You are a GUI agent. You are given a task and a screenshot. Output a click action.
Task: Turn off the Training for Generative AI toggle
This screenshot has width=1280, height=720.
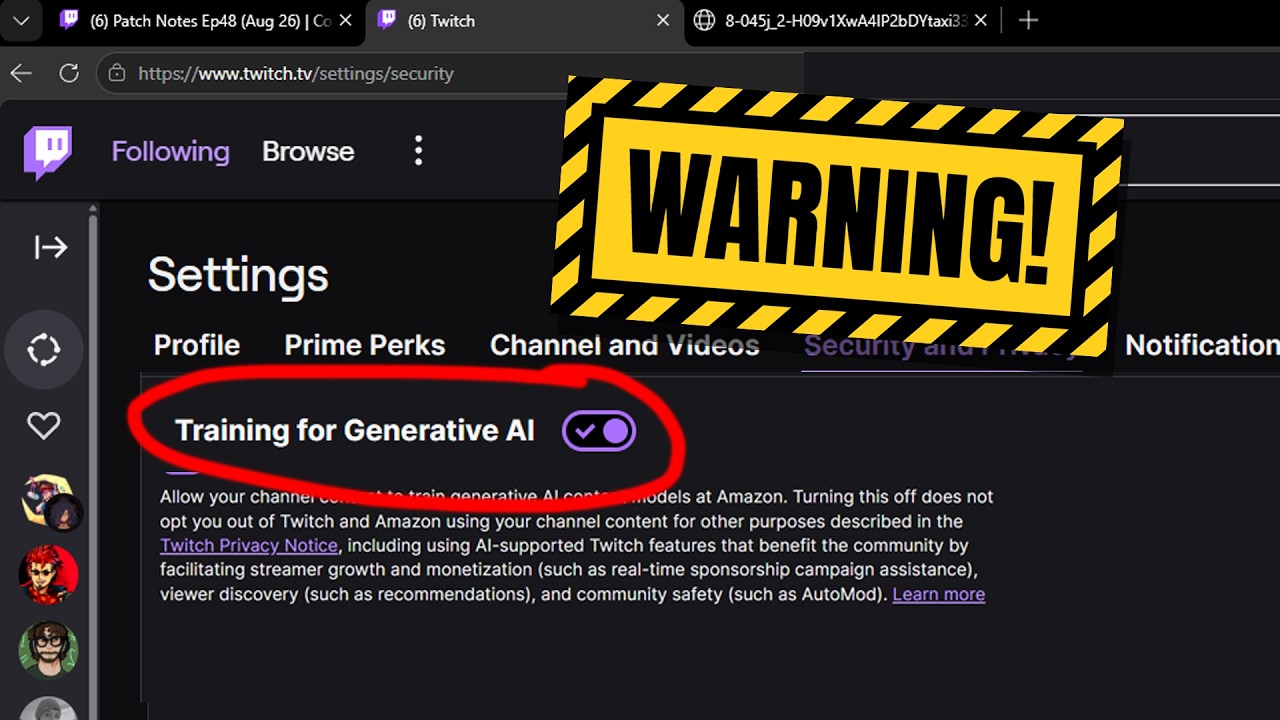[x=599, y=431]
